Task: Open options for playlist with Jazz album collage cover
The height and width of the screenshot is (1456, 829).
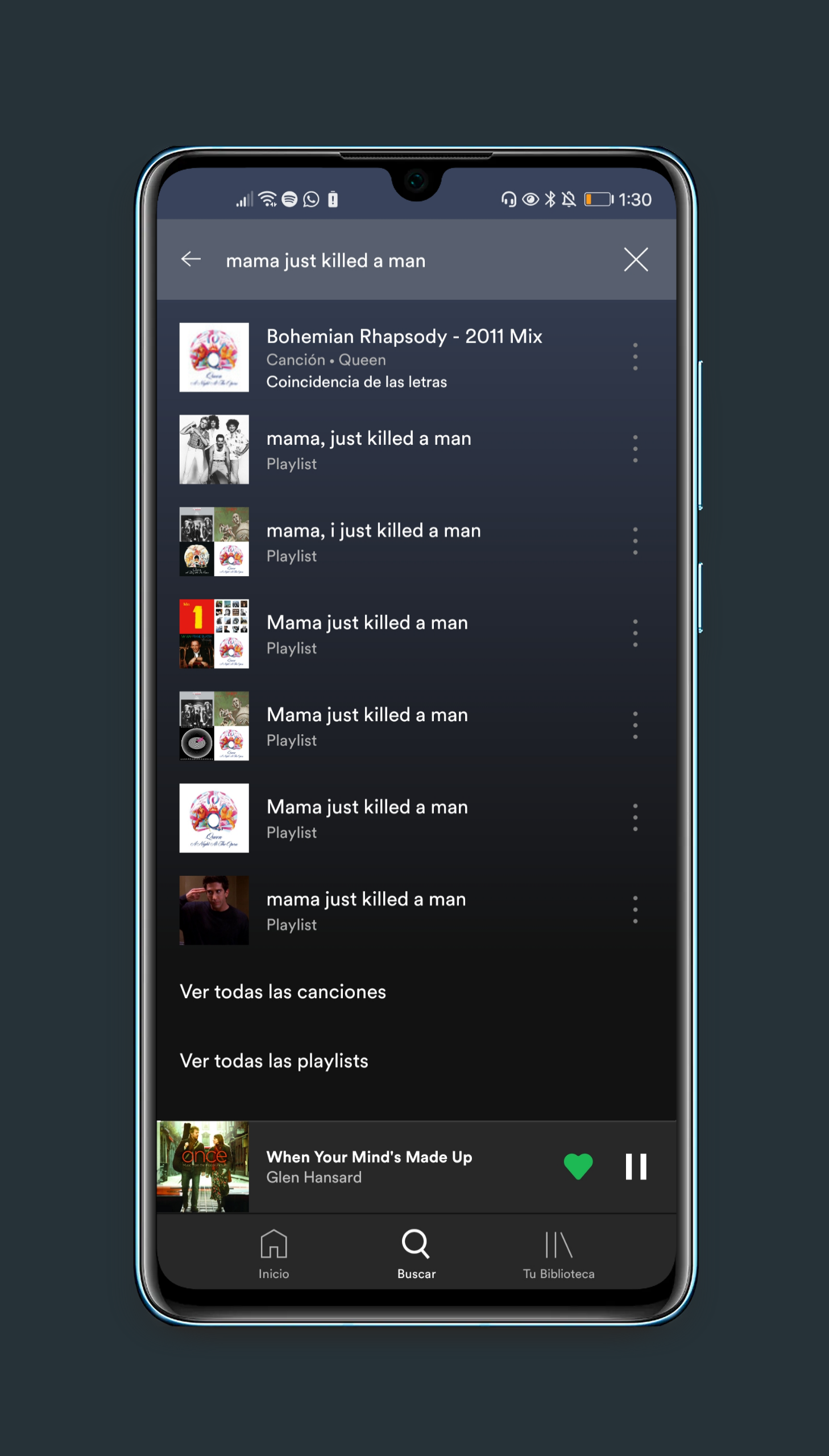Action: pyautogui.click(x=635, y=725)
